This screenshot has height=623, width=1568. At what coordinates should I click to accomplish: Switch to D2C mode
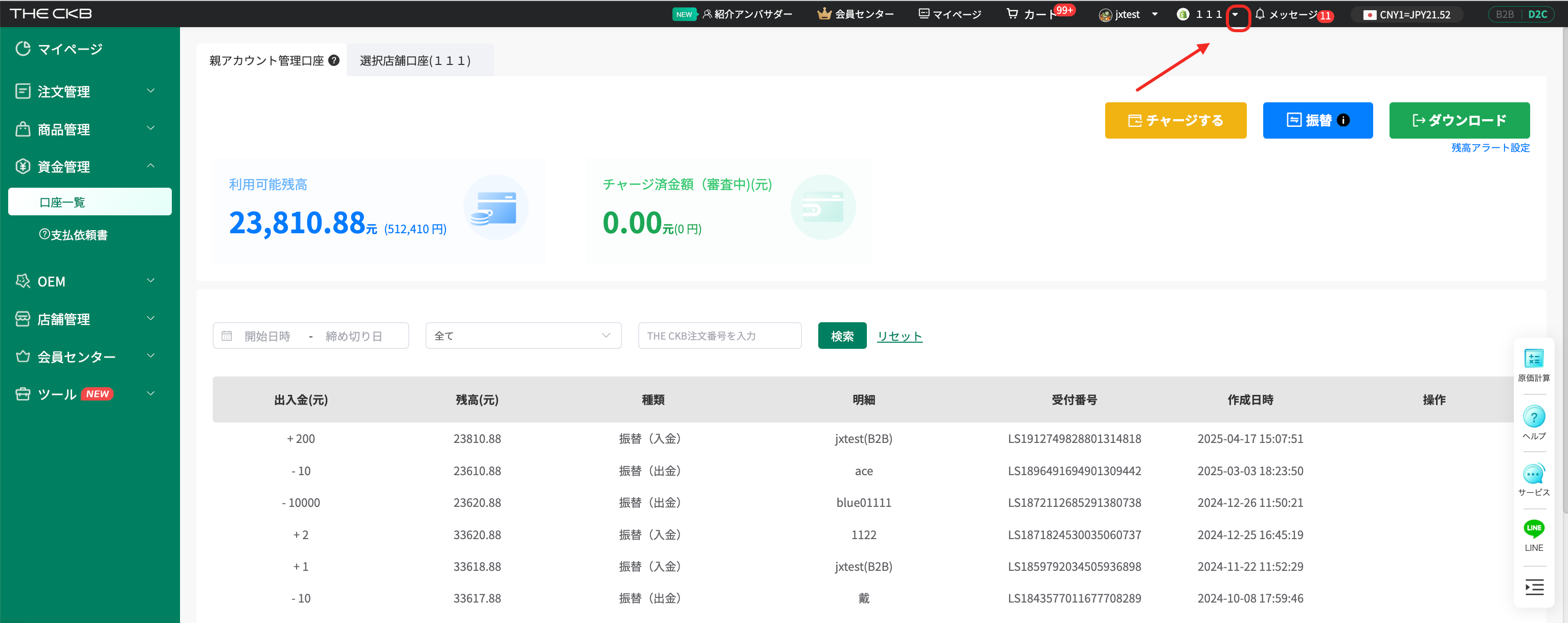(1537, 14)
